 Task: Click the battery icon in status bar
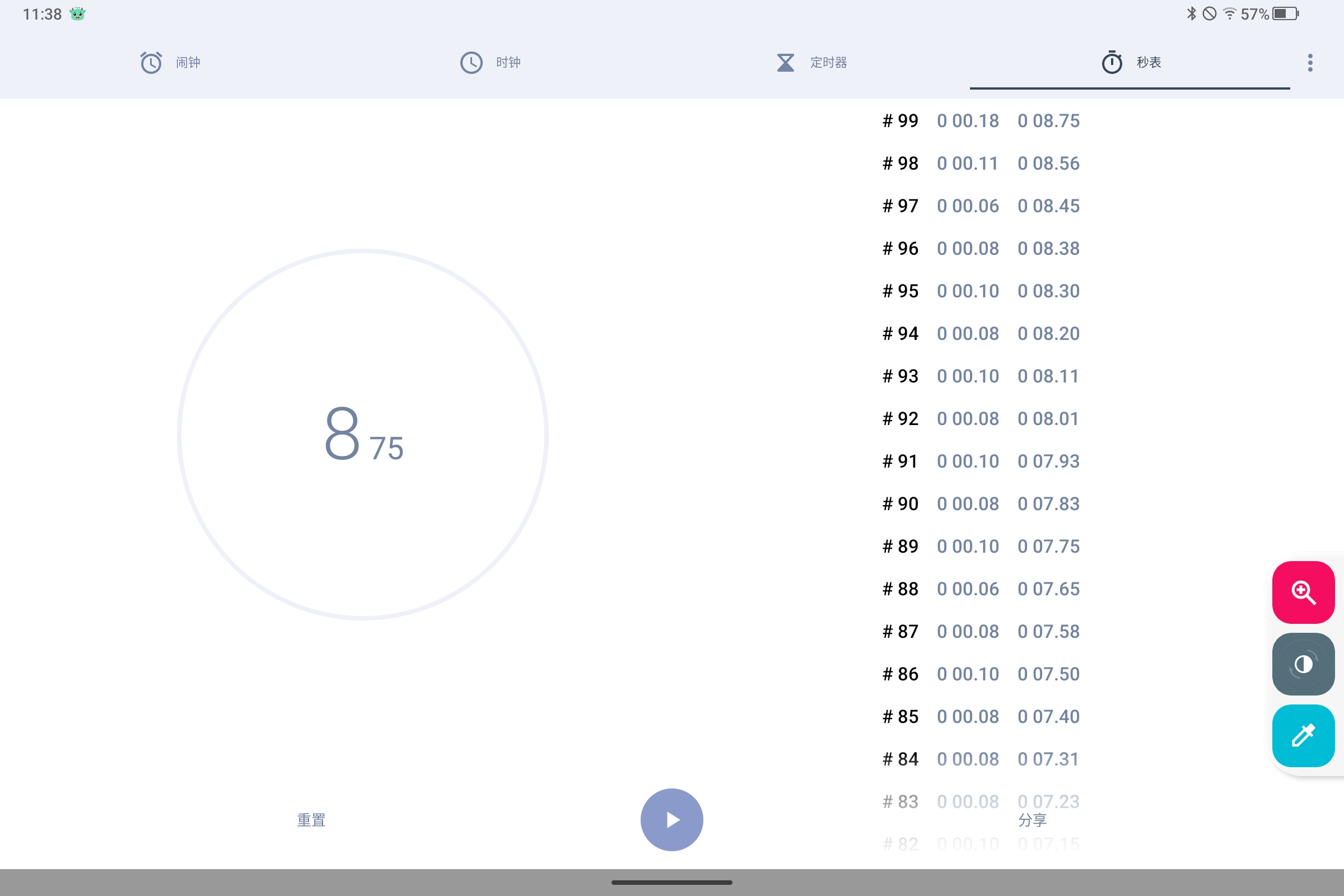[x=1285, y=13]
